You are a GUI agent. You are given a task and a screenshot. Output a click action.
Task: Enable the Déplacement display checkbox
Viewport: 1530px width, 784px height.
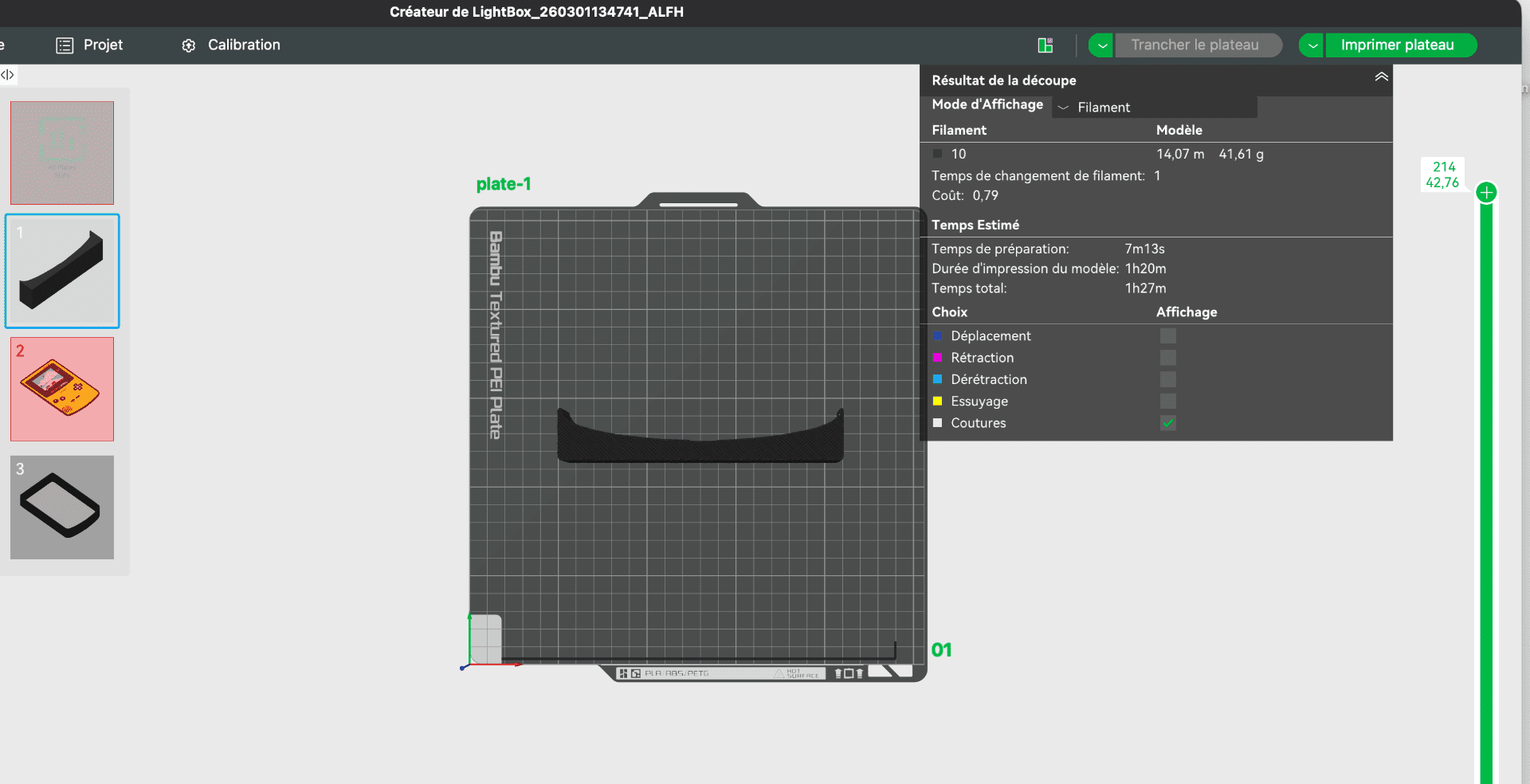pos(1167,336)
